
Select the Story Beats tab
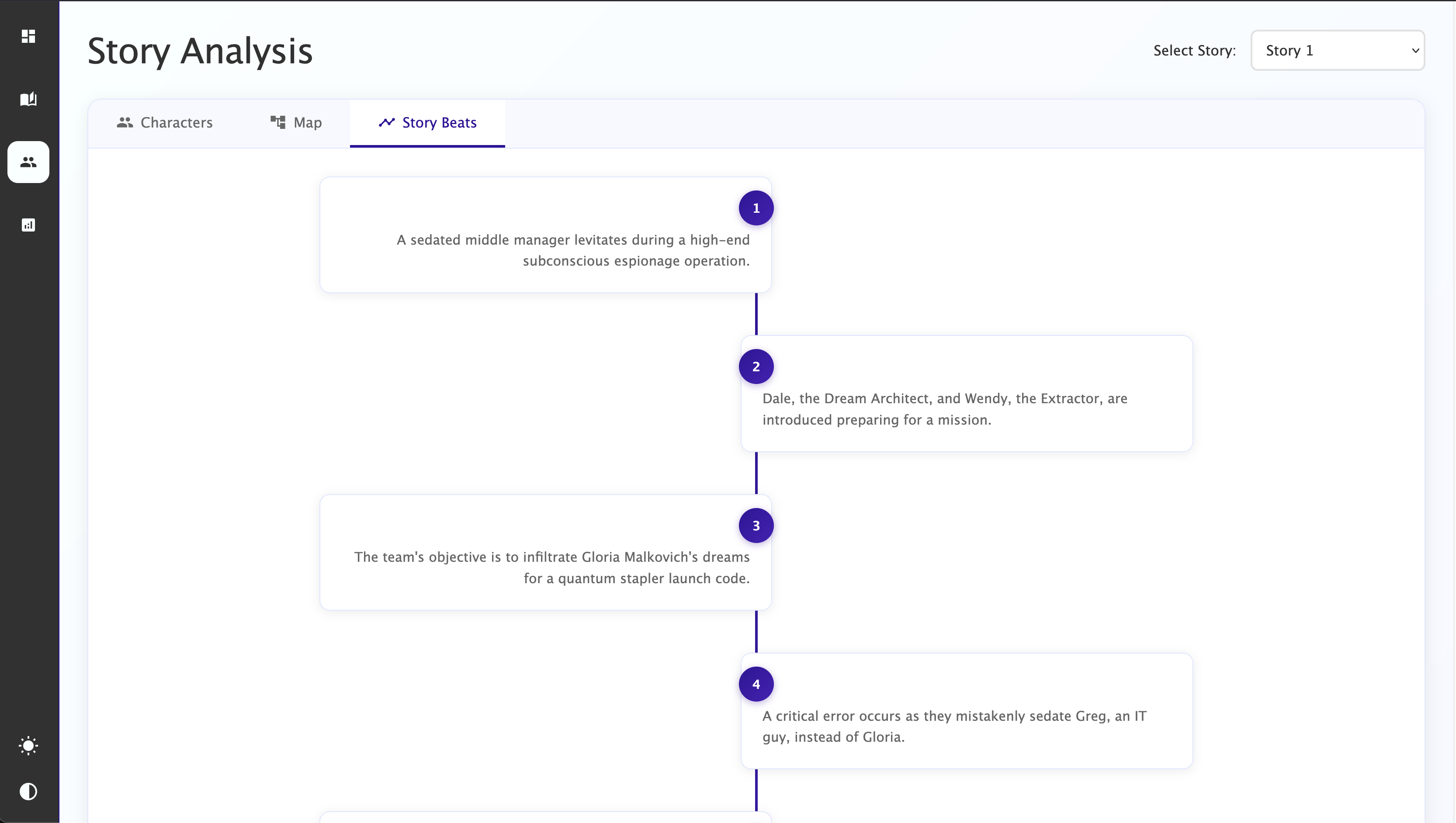click(427, 123)
